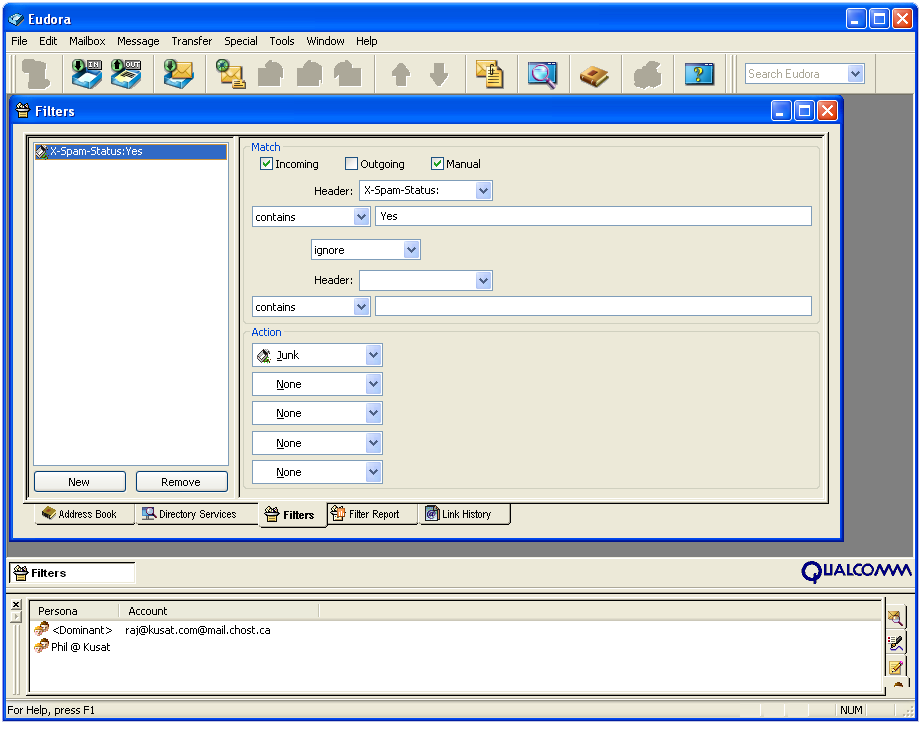Open the contains dropdown beside the empty value field

[361, 307]
